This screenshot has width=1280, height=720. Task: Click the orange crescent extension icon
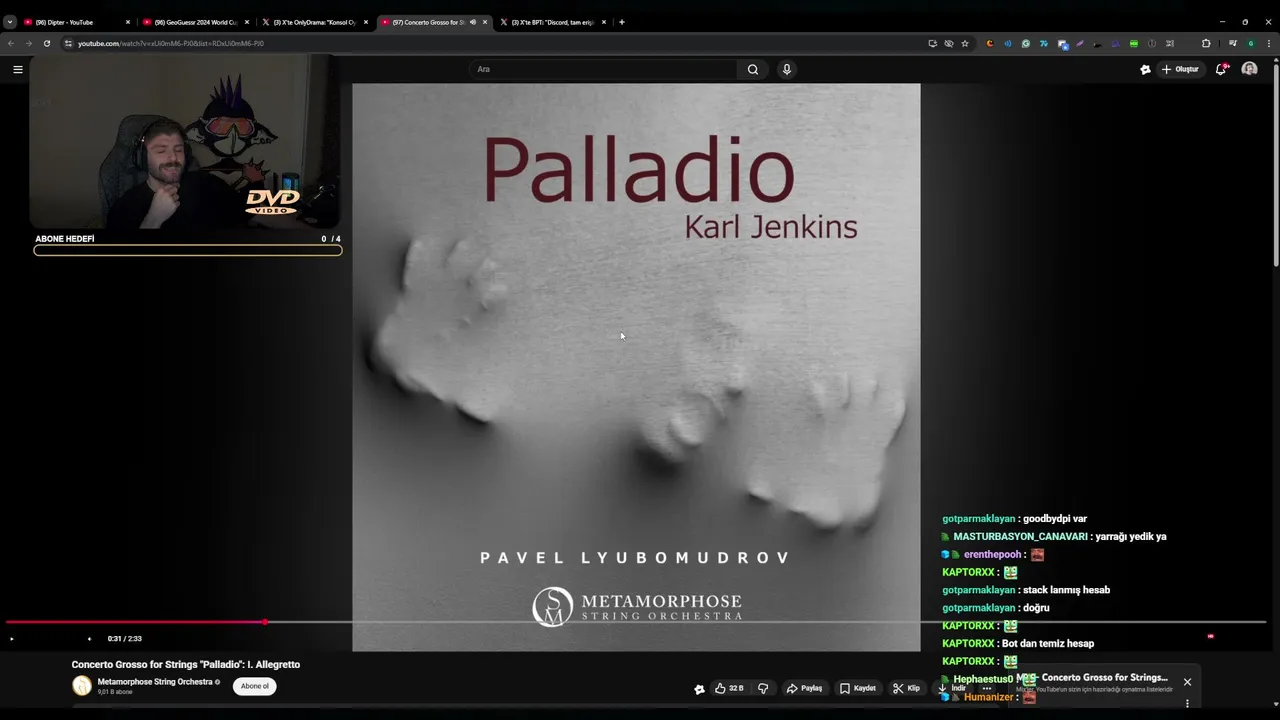pos(990,44)
